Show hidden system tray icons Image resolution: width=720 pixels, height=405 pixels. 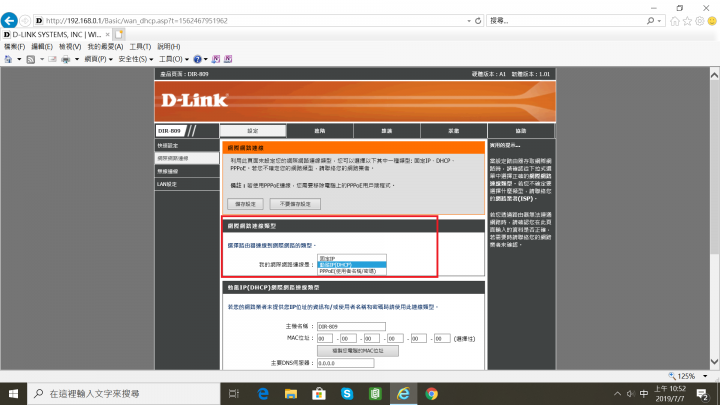pos(617,394)
